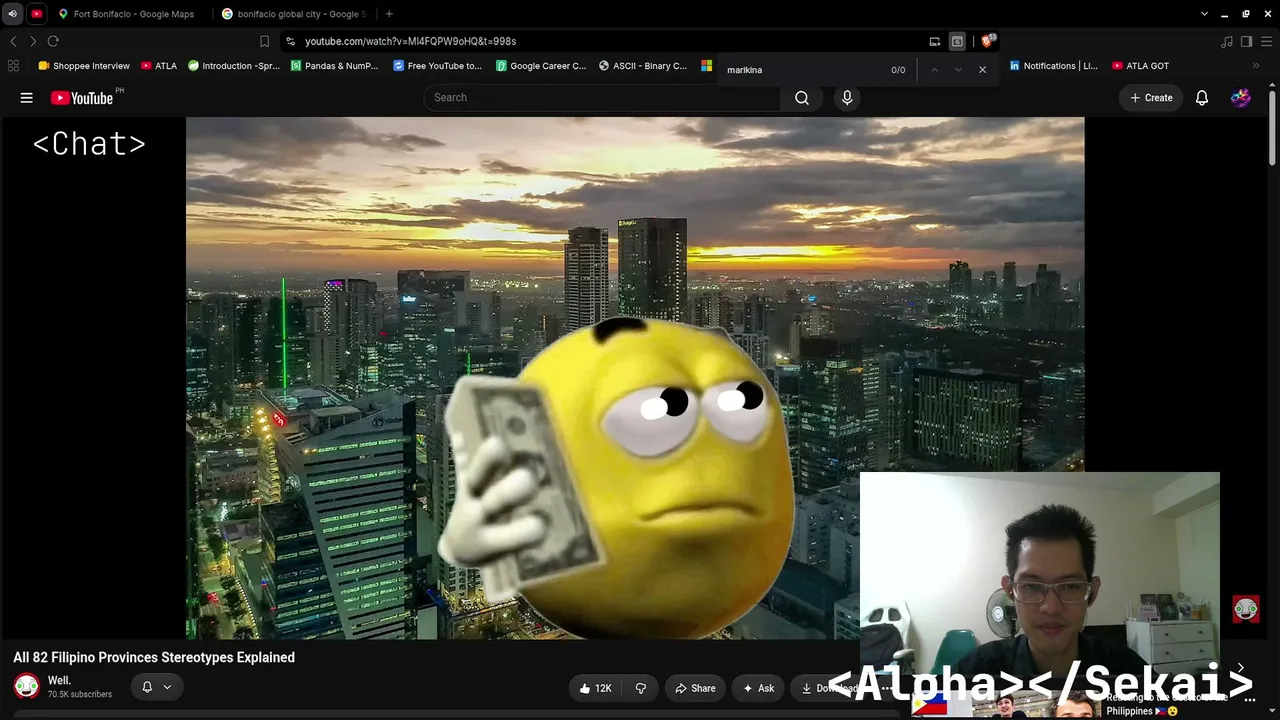Open the apps grid in bookmarks bar
Image resolution: width=1280 pixels, height=720 pixels.
coord(13,66)
